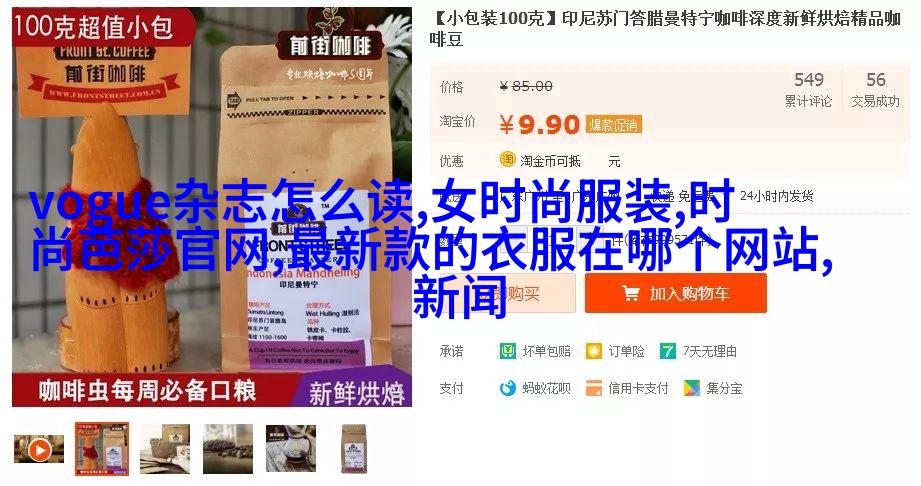Click the 集分宝 points icon
Viewport: 921px width, 486px height.
point(692,388)
